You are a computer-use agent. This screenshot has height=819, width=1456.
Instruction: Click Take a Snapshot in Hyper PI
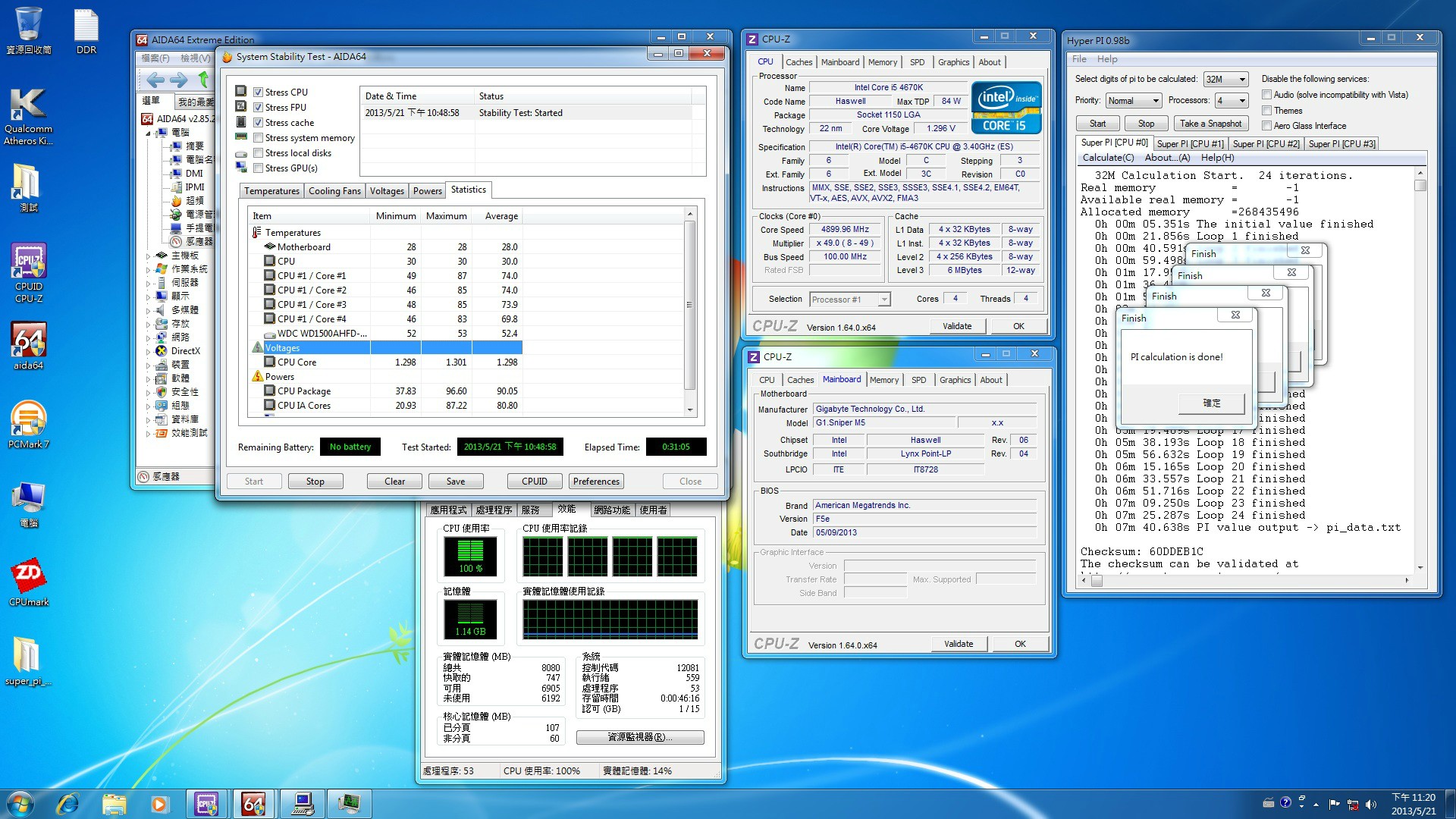[1210, 124]
